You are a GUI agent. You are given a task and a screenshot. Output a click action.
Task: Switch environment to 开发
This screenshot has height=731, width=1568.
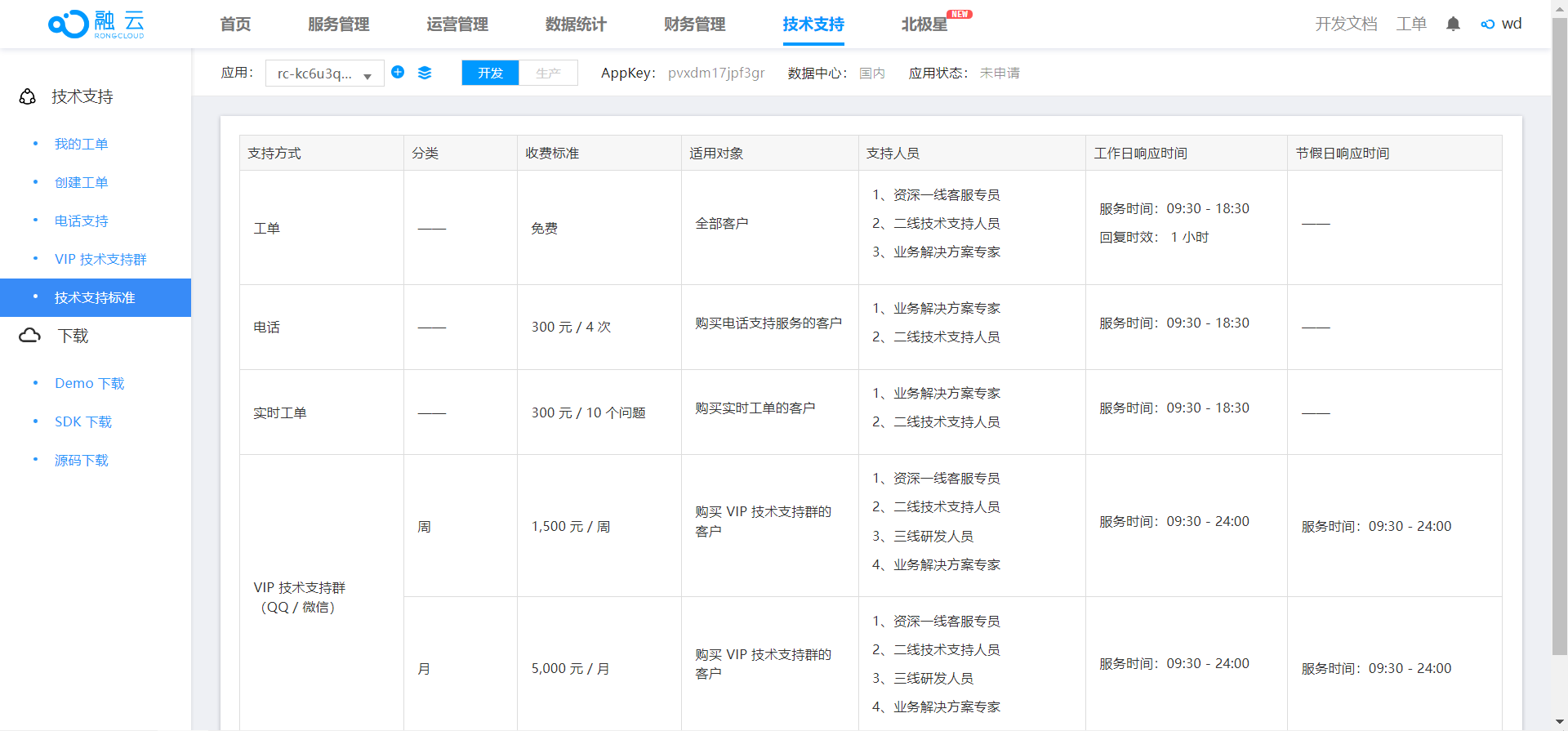tap(490, 73)
